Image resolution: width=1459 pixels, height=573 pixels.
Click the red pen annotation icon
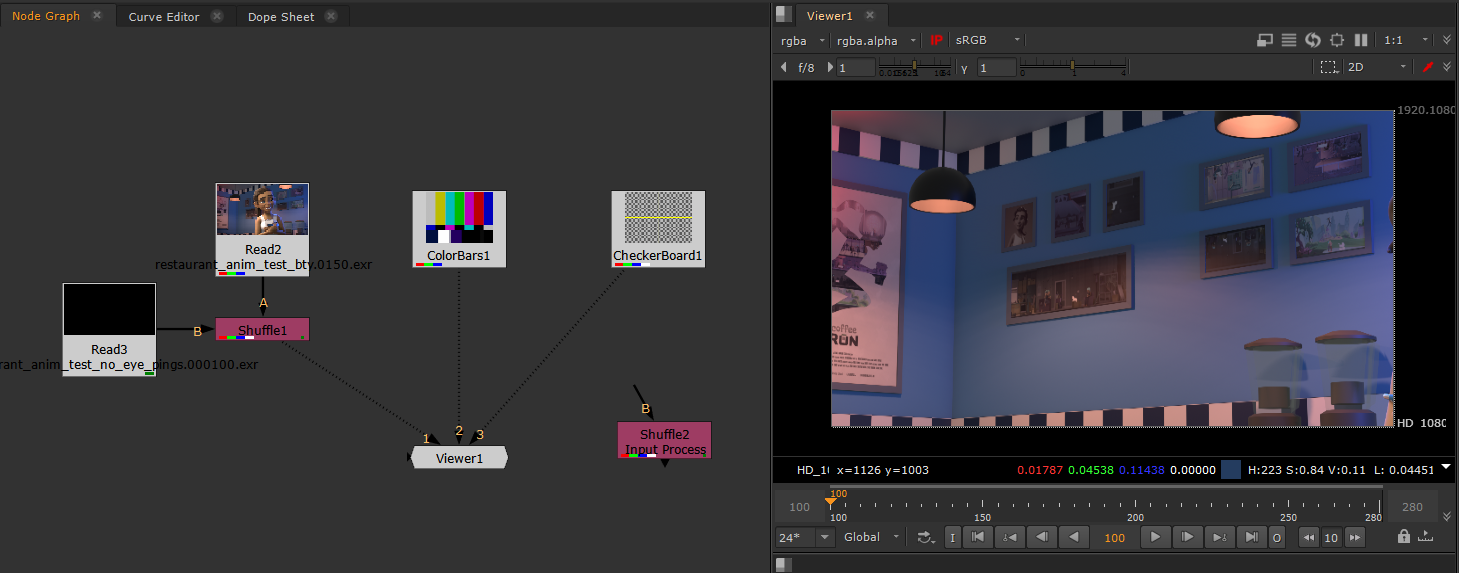point(1428,67)
